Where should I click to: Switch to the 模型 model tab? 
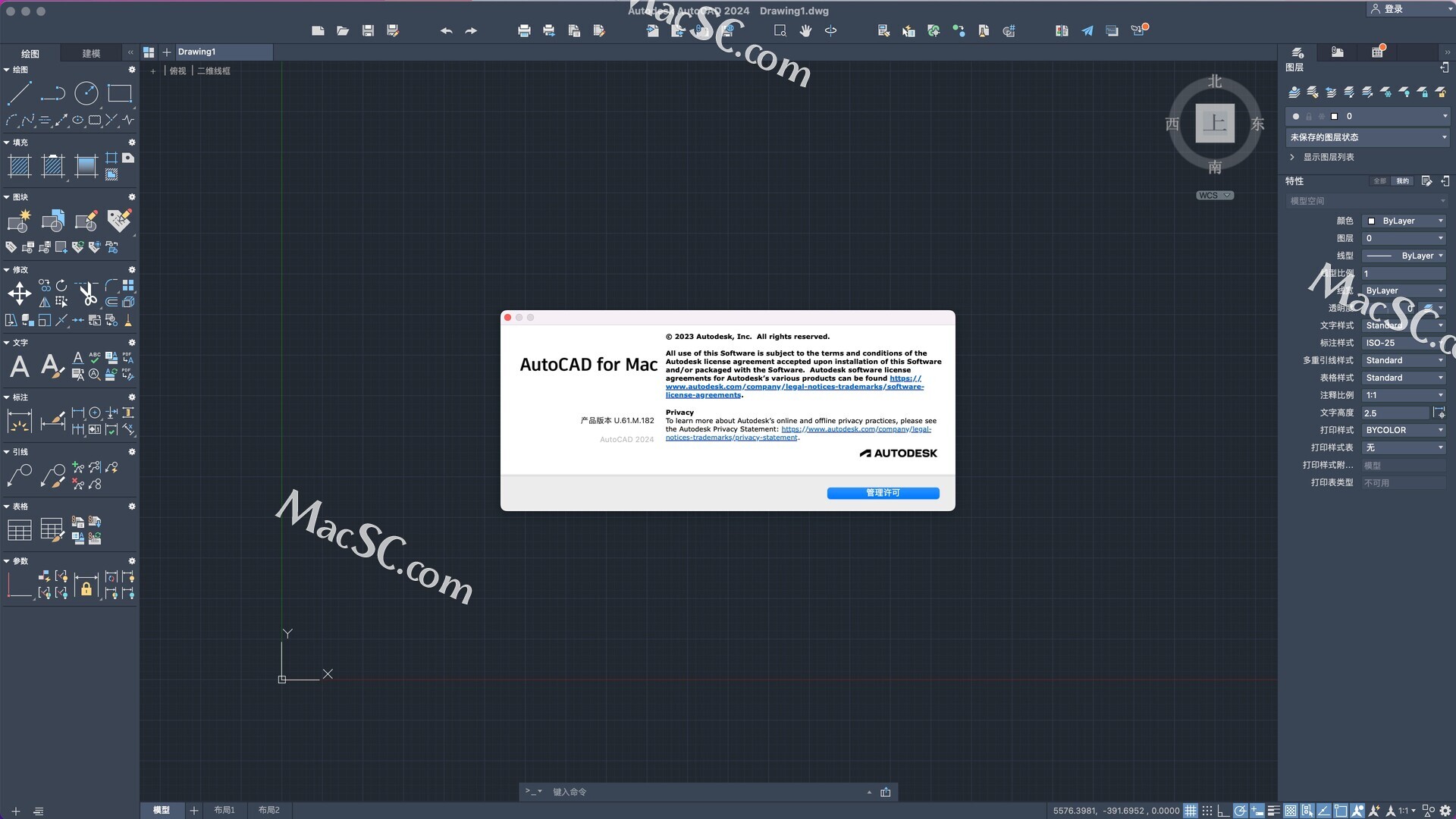(x=162, y=811)
